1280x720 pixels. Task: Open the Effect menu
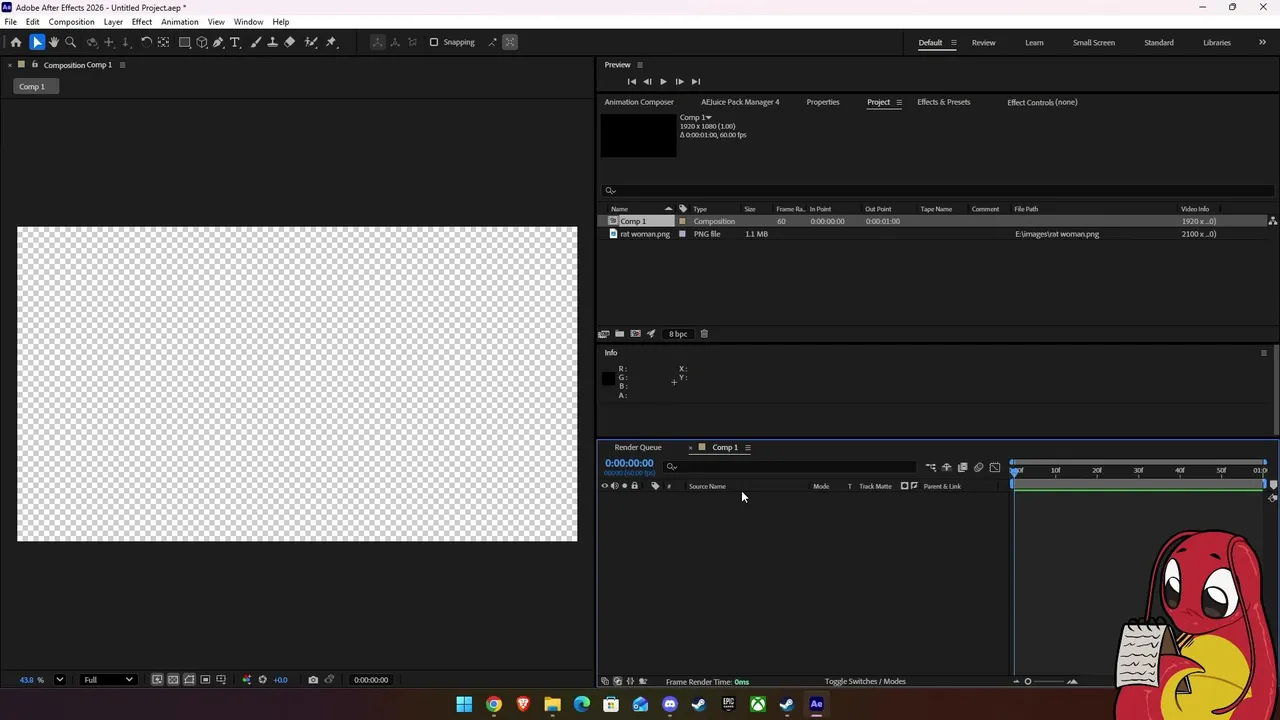click(142, 22)
